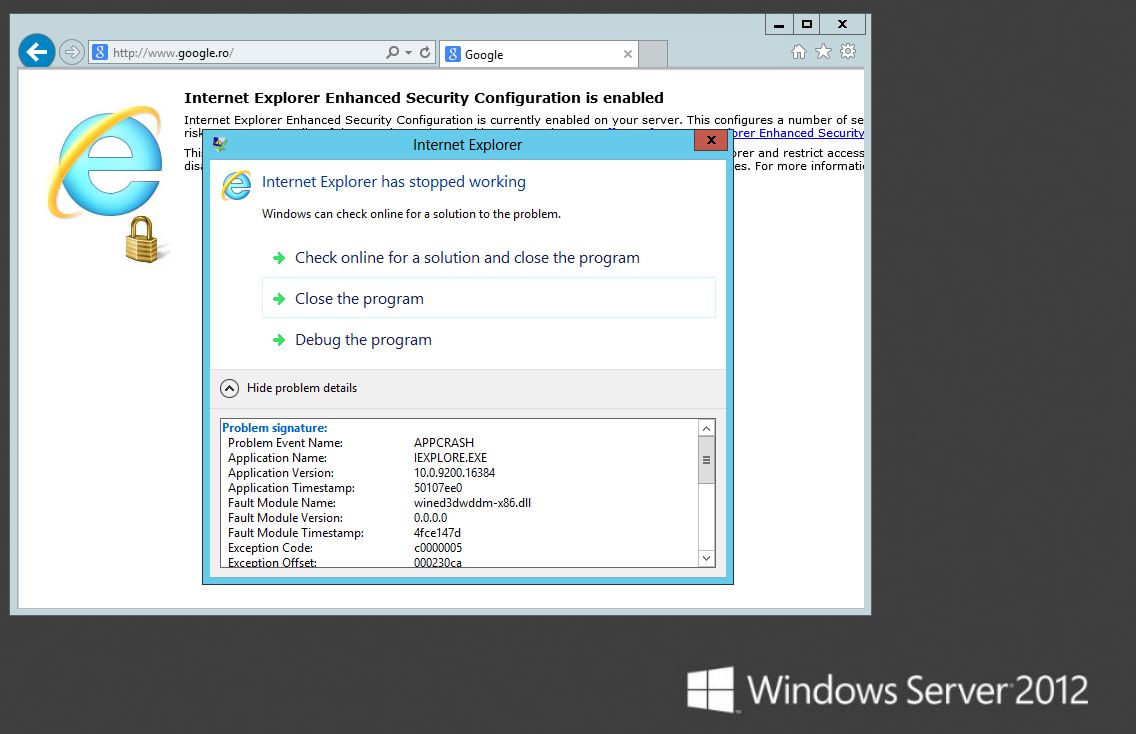Click the Home icon
Image resolution: width=1136 pixels, height=734 pixels.
798,51
